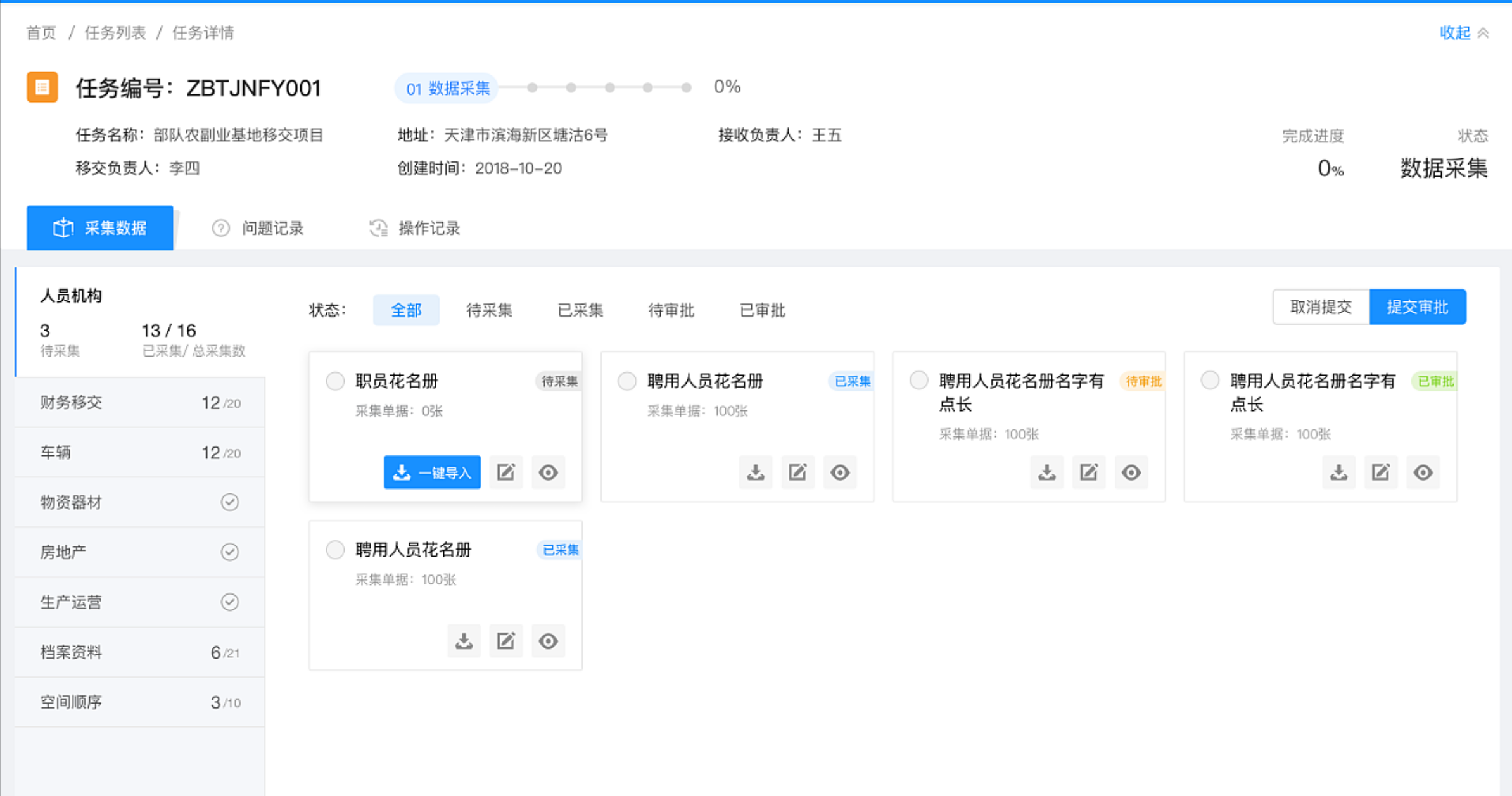Image resolution: width=1512 pixels, height=796 pixels.
Task: Open the 财务移交 category
Action: (x=140, y=403)
